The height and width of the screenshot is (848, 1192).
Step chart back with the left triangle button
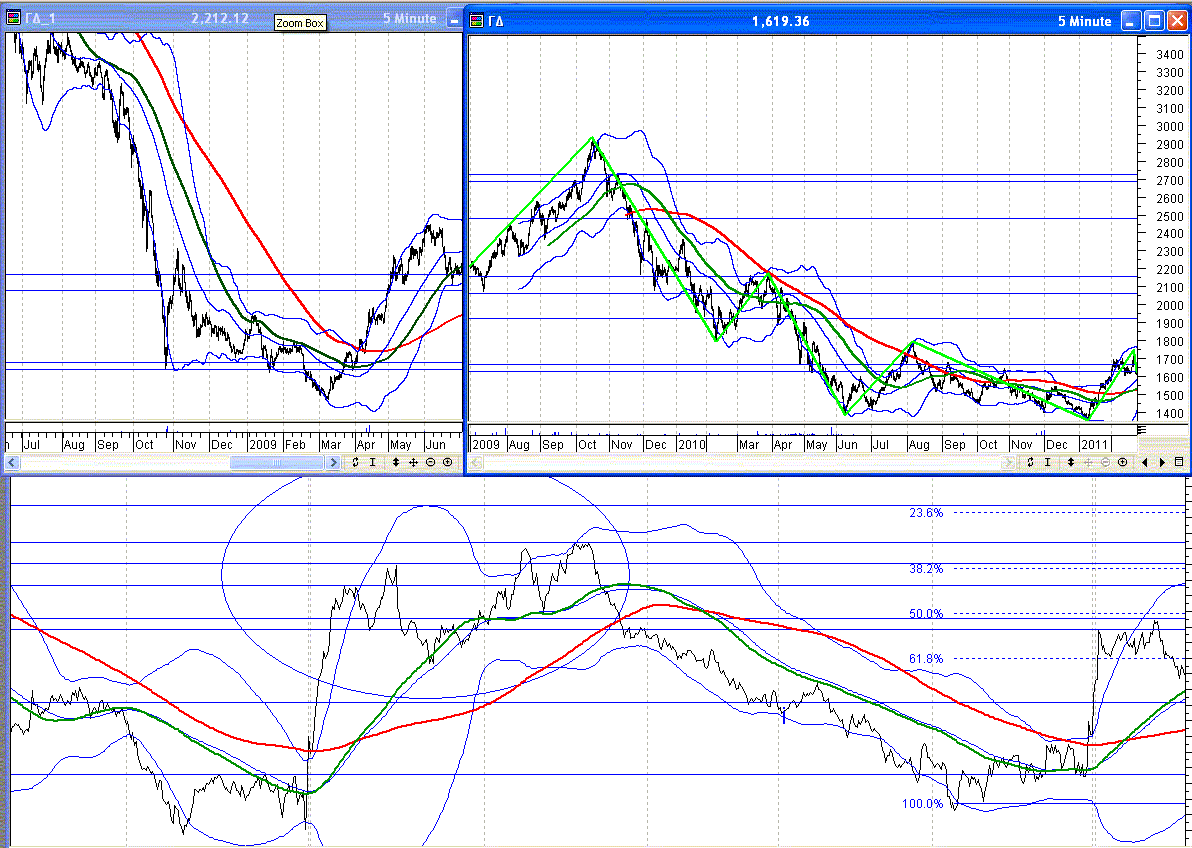coord(1146,463)
